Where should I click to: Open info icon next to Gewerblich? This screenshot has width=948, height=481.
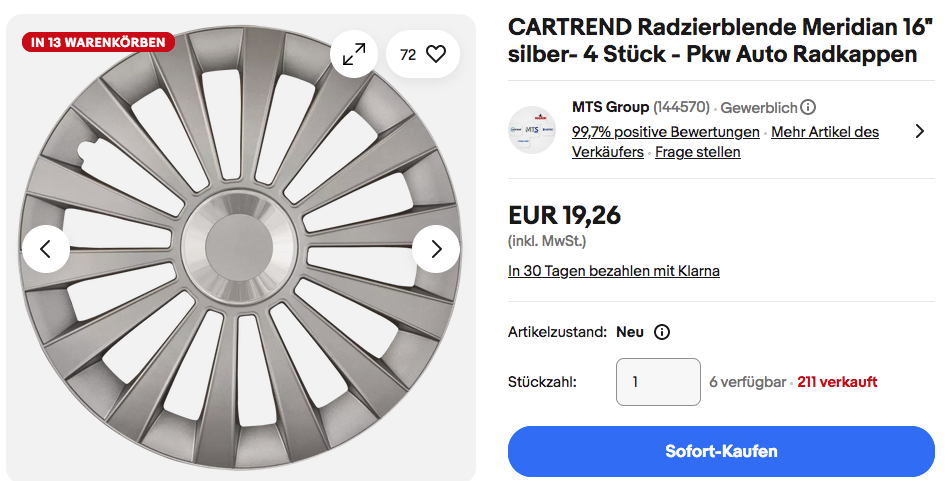tap(808, 107)
